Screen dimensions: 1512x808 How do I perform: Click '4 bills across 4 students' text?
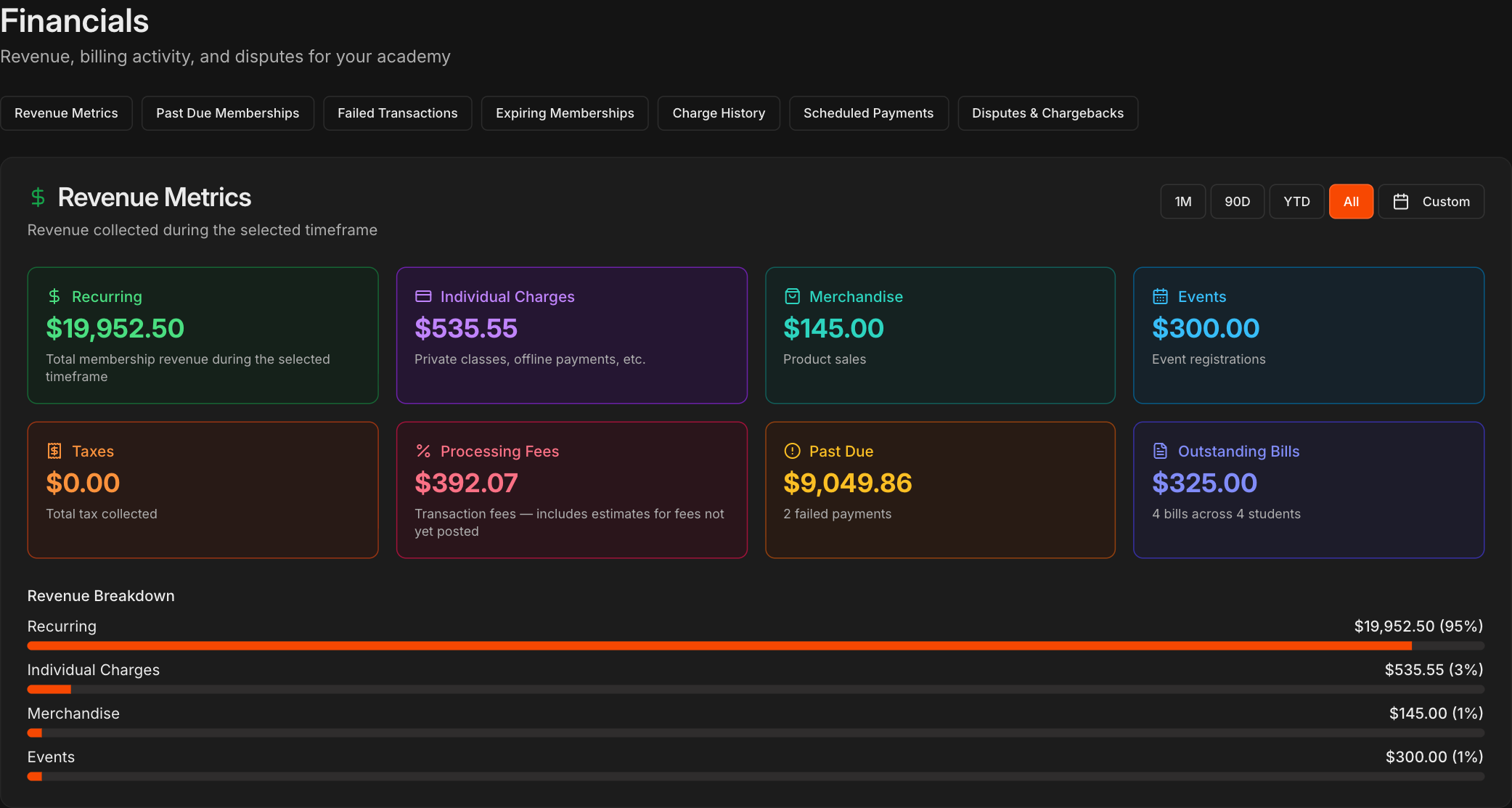coord(1227,514)
